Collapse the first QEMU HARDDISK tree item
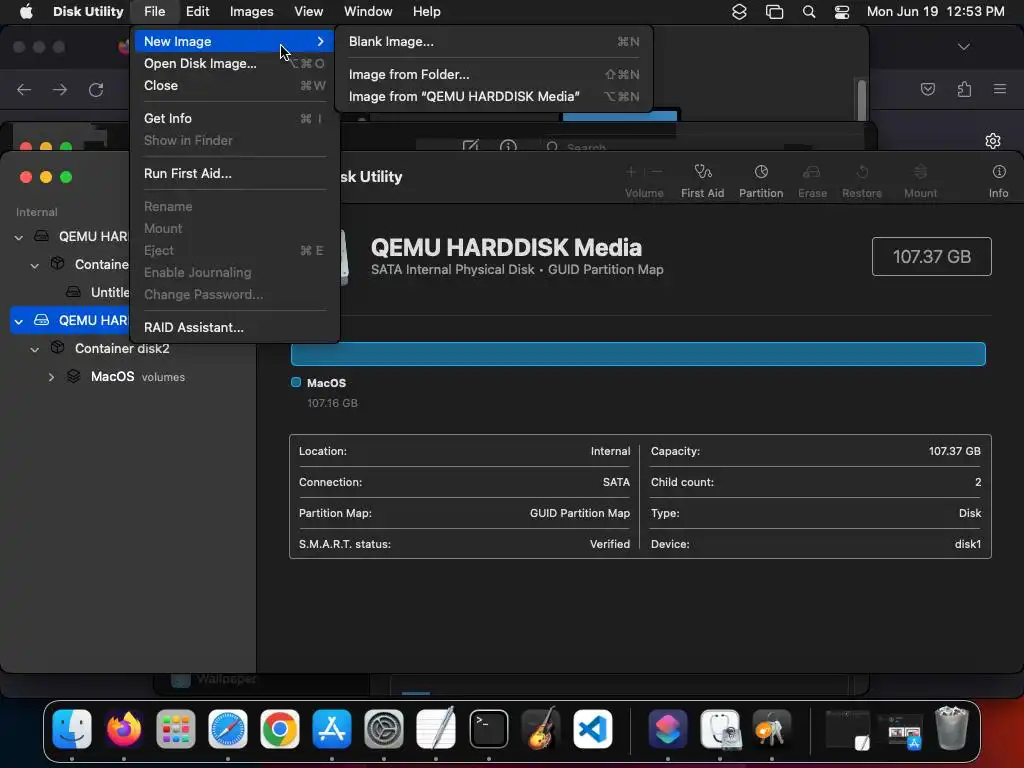This screenshot has width=1024, height=768. point(18,237)
